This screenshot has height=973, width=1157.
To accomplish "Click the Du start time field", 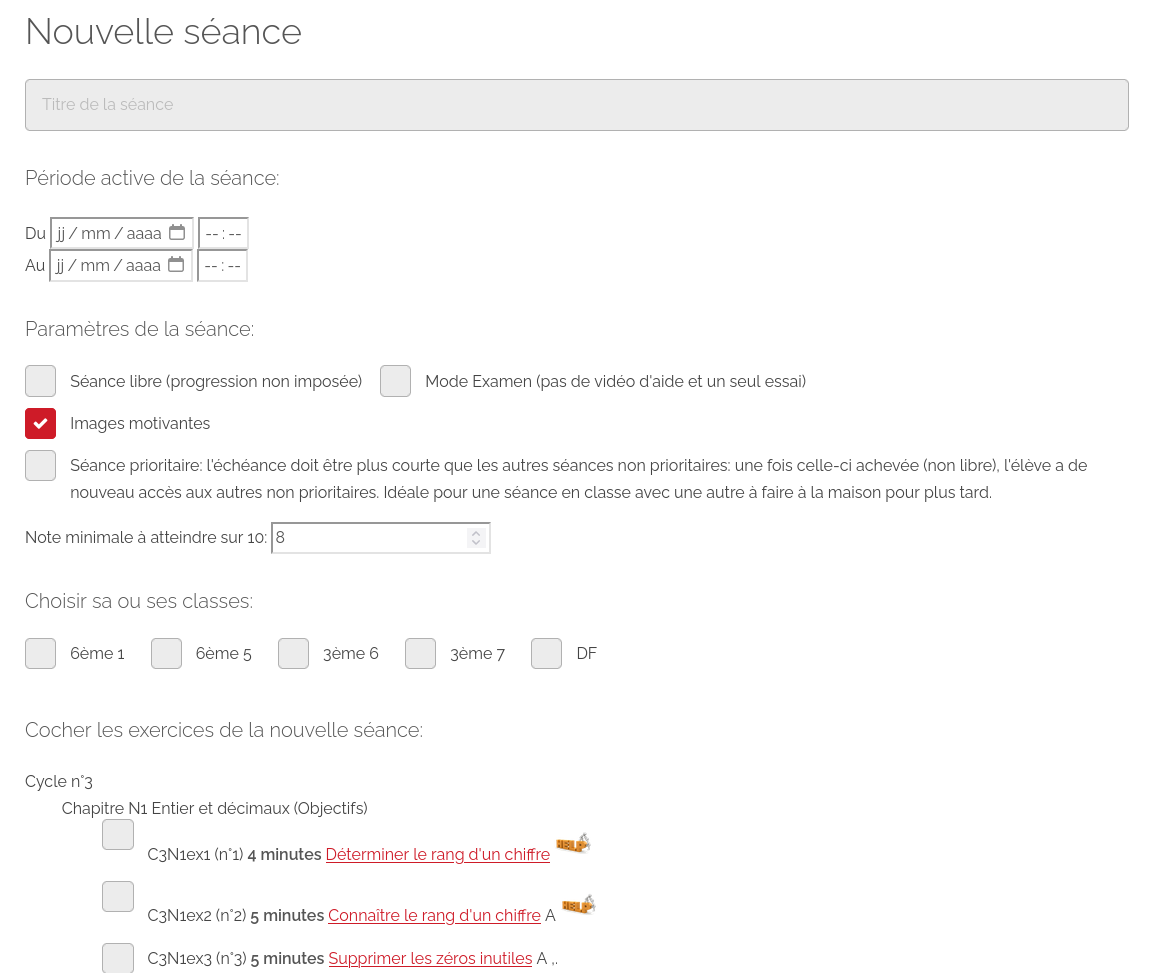I will point(224,233).
